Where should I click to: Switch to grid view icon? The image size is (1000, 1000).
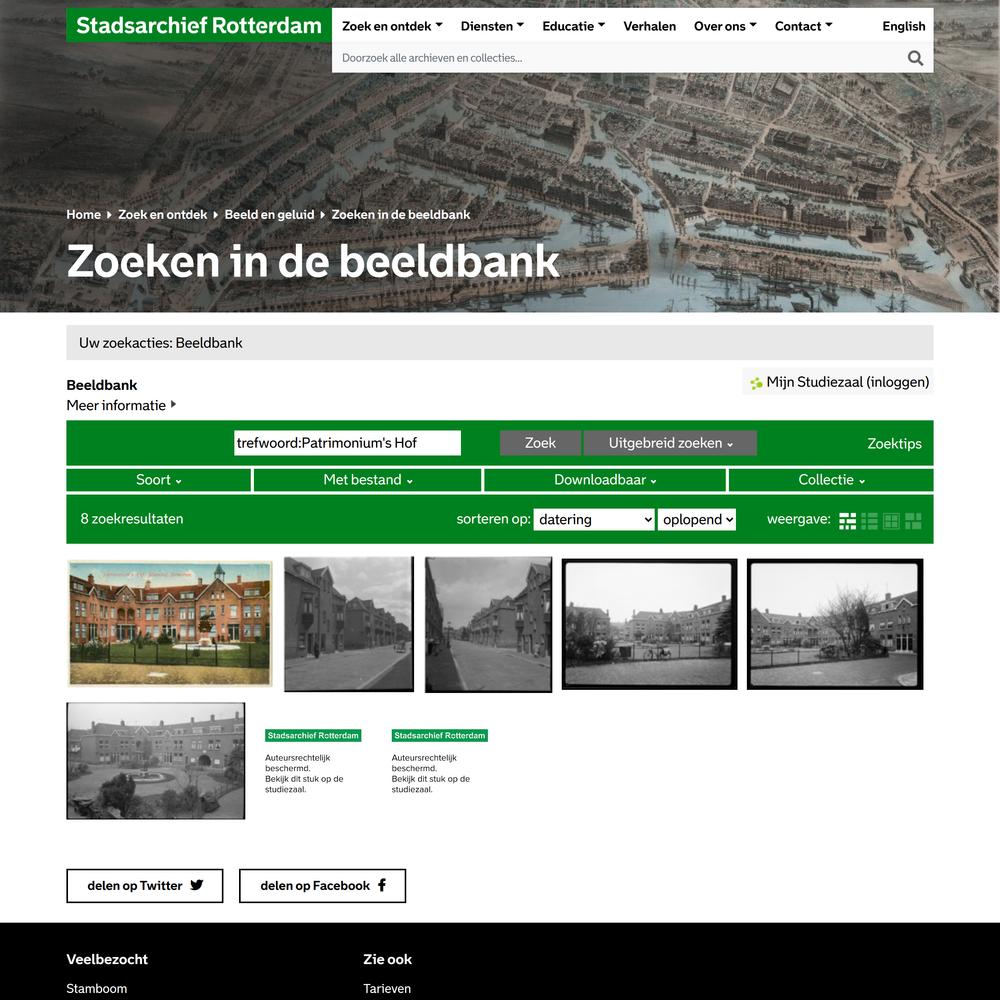[x=891, y=521]
